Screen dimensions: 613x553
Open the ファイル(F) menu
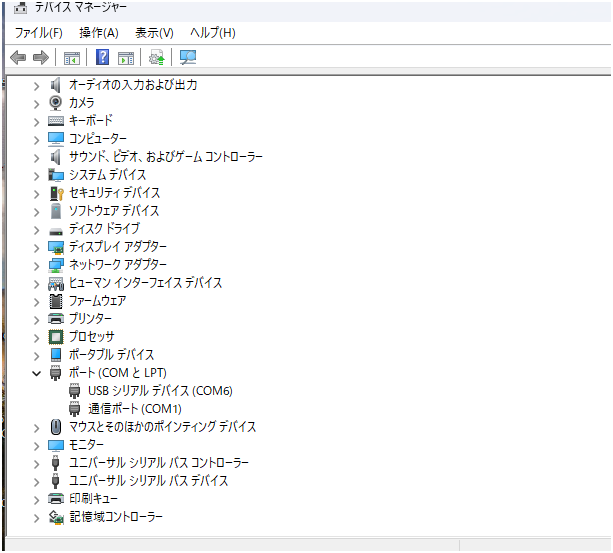pyautogui.click(x=38, y=32)
